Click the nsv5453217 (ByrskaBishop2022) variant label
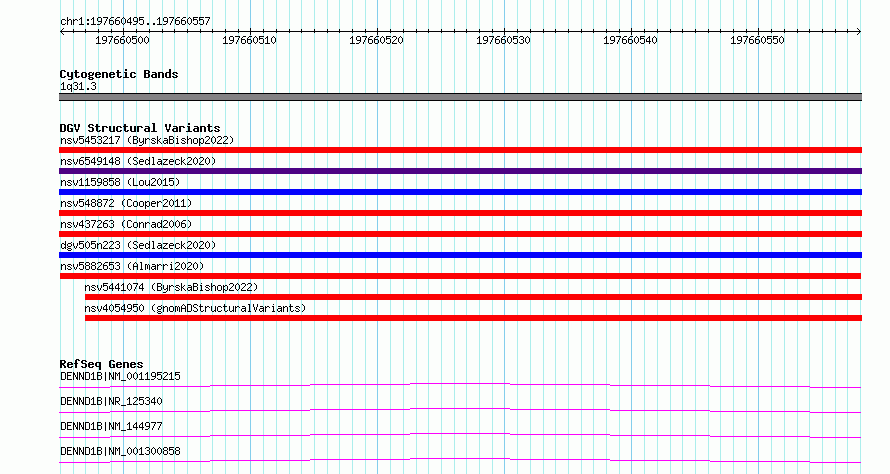The height and width of the screenshot is (474, 890). pyautogui.click(x=147, y=140)
